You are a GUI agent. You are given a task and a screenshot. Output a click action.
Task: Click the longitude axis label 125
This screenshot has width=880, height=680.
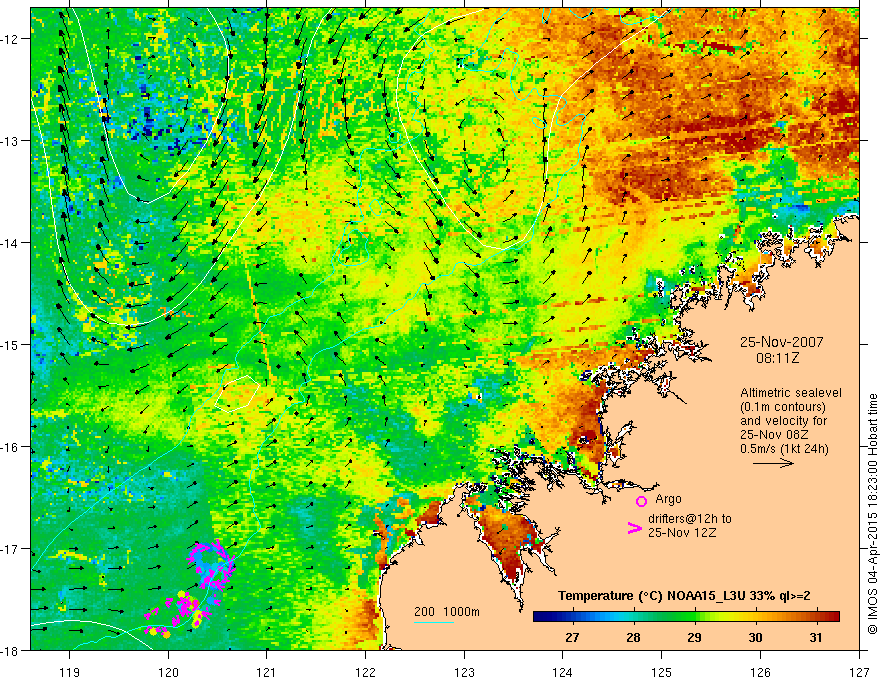[662, 672]
